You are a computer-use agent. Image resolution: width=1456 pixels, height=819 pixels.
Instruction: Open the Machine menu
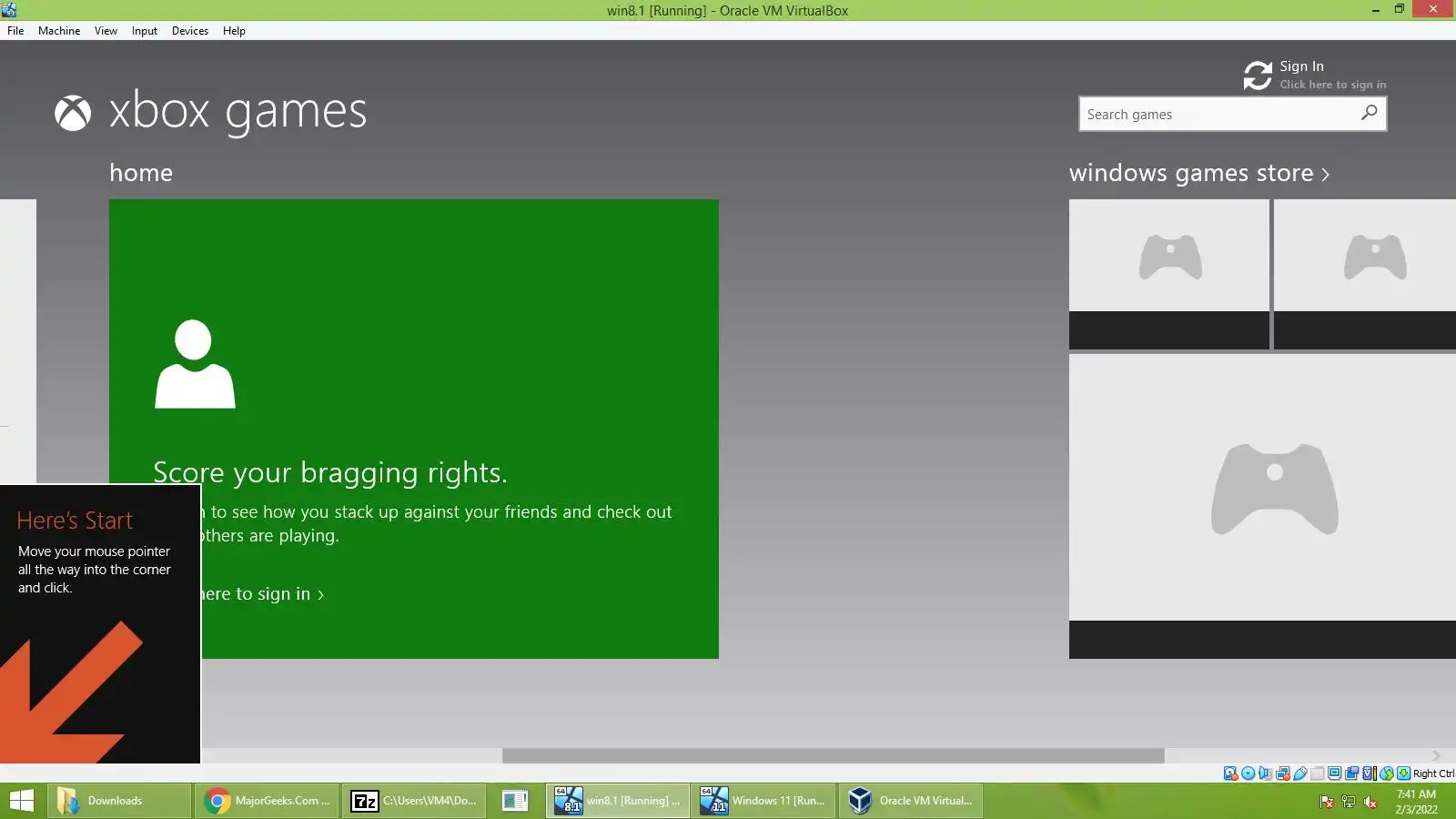(x=59, y=31)
